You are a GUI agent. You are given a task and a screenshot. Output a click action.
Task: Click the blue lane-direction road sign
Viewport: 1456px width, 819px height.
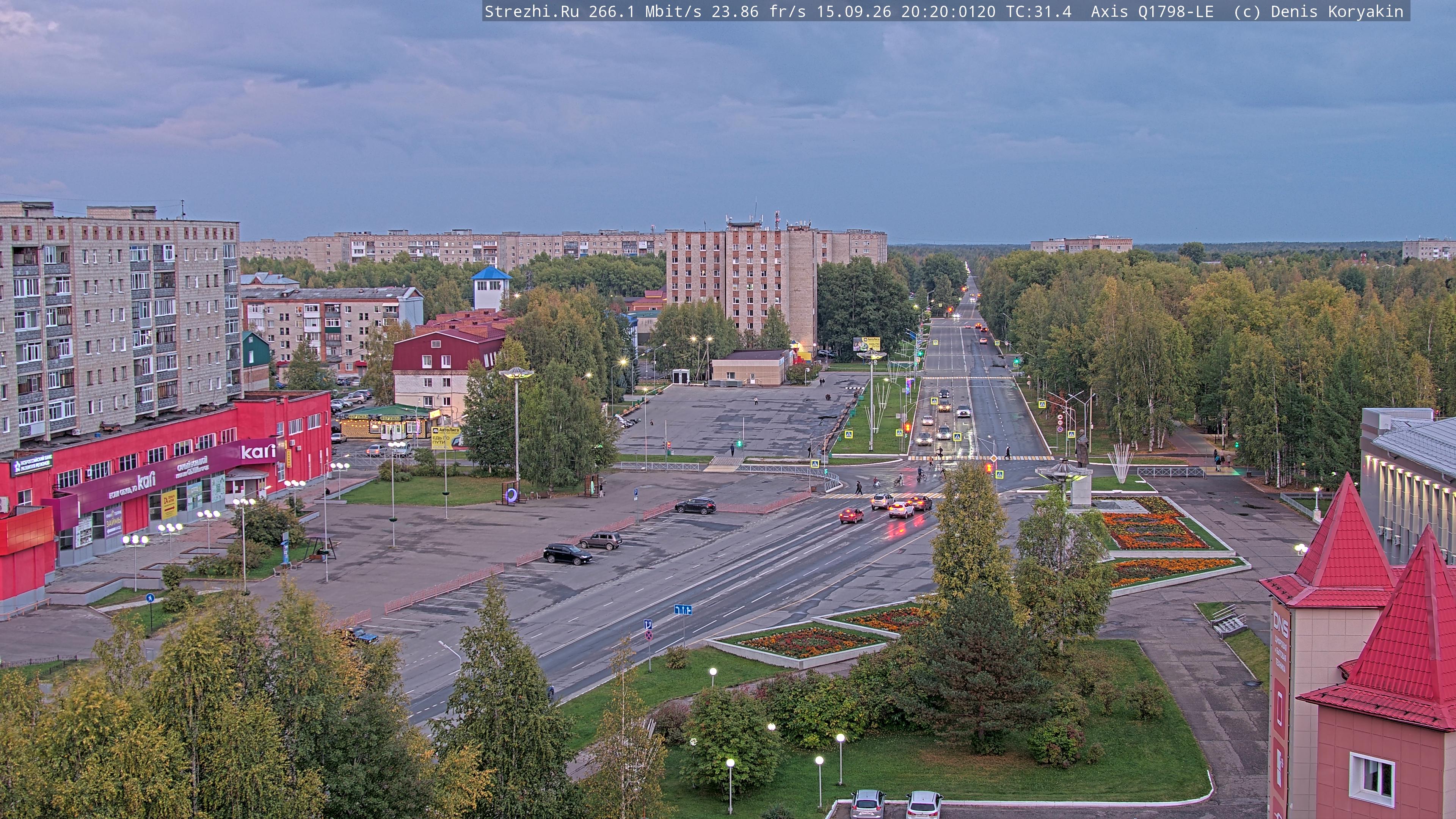pos(683,609)
